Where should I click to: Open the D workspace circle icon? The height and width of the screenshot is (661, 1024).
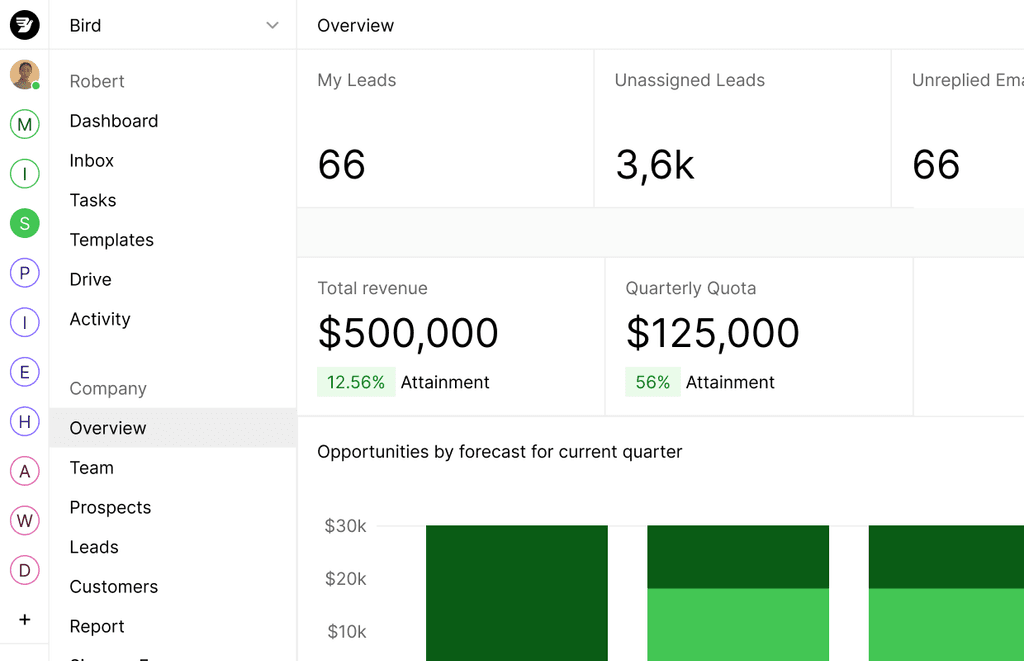[x=24, y=570]
